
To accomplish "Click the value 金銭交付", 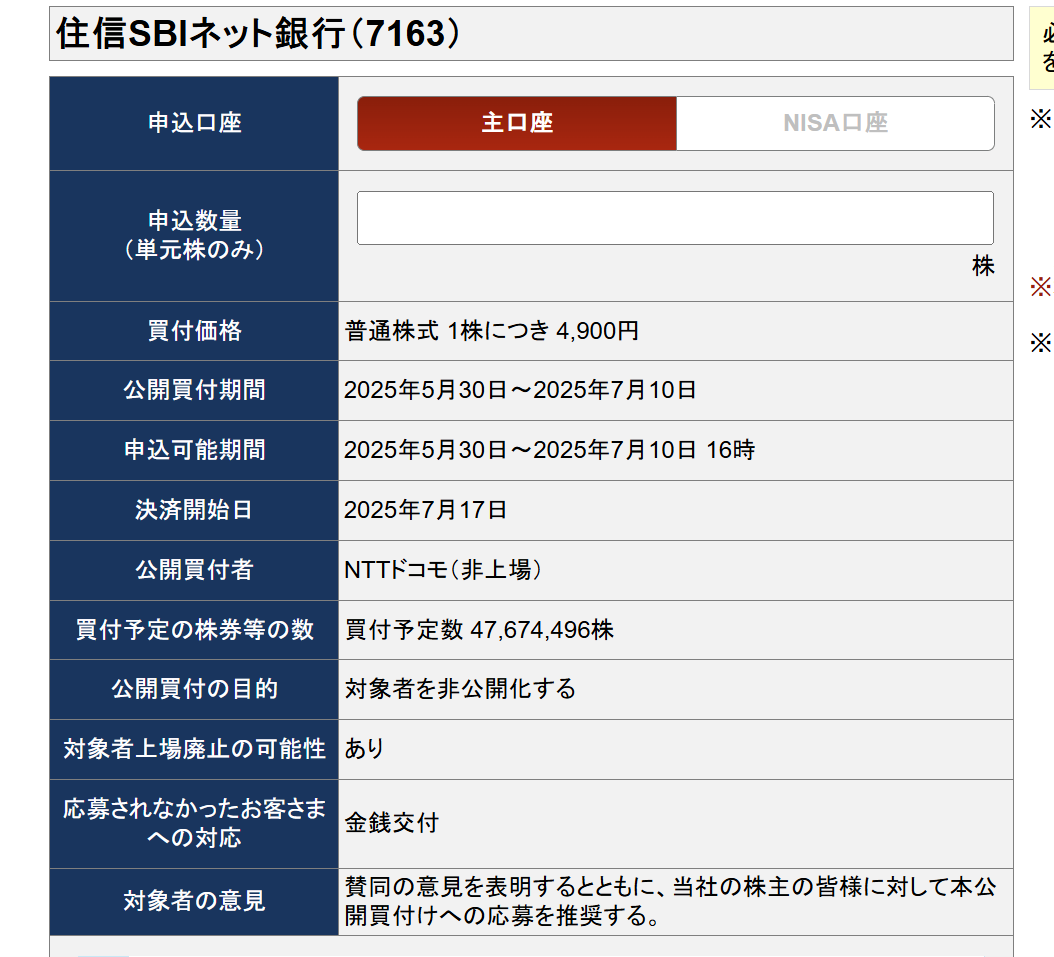I will 392,823.
